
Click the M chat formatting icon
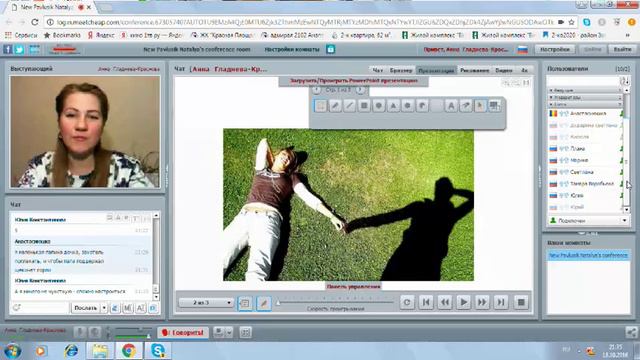coord(128,308)
